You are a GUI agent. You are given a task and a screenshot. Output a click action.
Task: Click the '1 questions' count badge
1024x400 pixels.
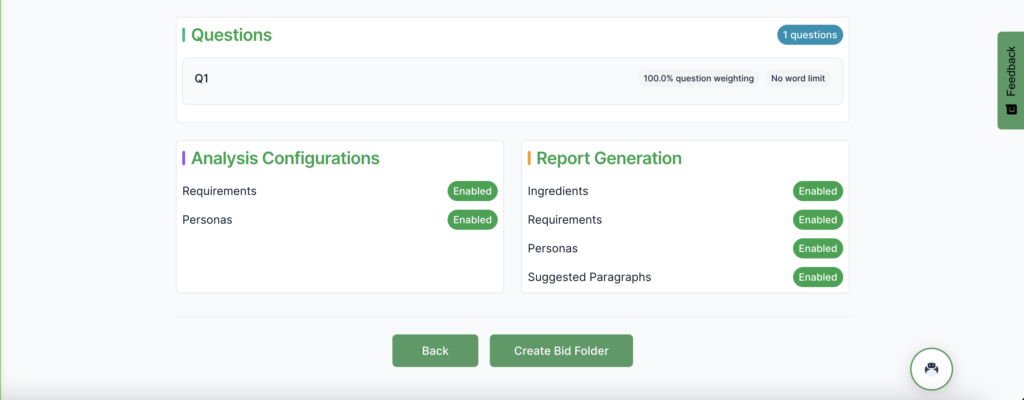[x=809, y=35]
